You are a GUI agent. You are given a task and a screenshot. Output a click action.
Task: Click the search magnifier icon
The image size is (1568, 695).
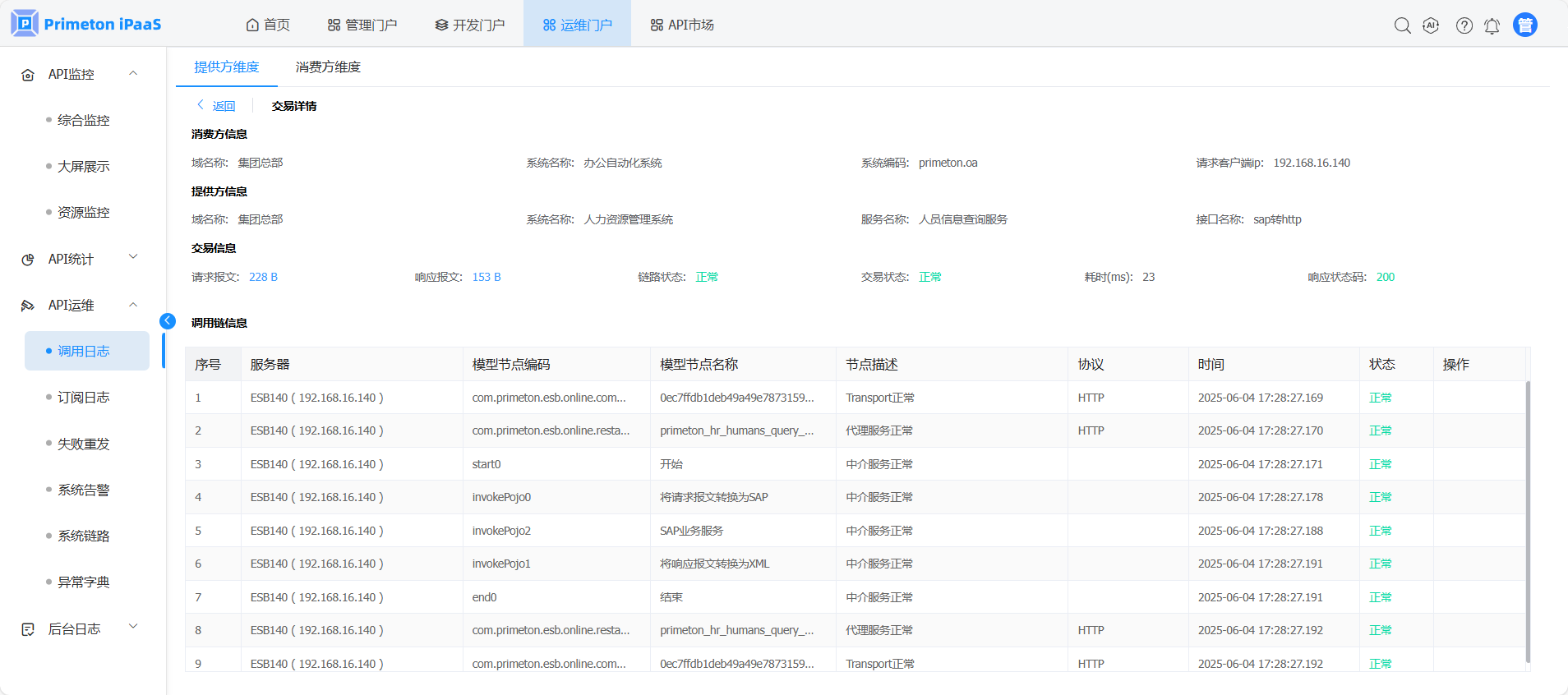tap(1402, 25)
